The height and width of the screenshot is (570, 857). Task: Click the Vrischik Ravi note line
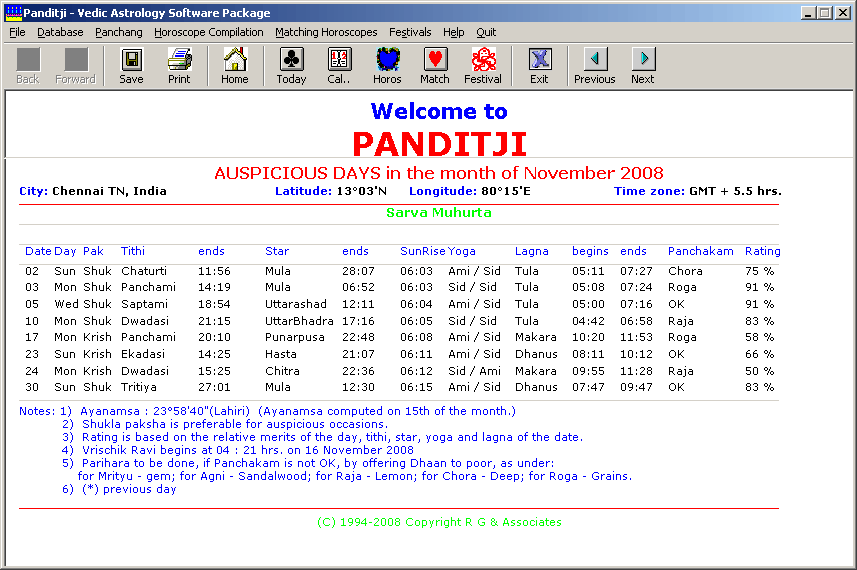(x=248, y=450)
